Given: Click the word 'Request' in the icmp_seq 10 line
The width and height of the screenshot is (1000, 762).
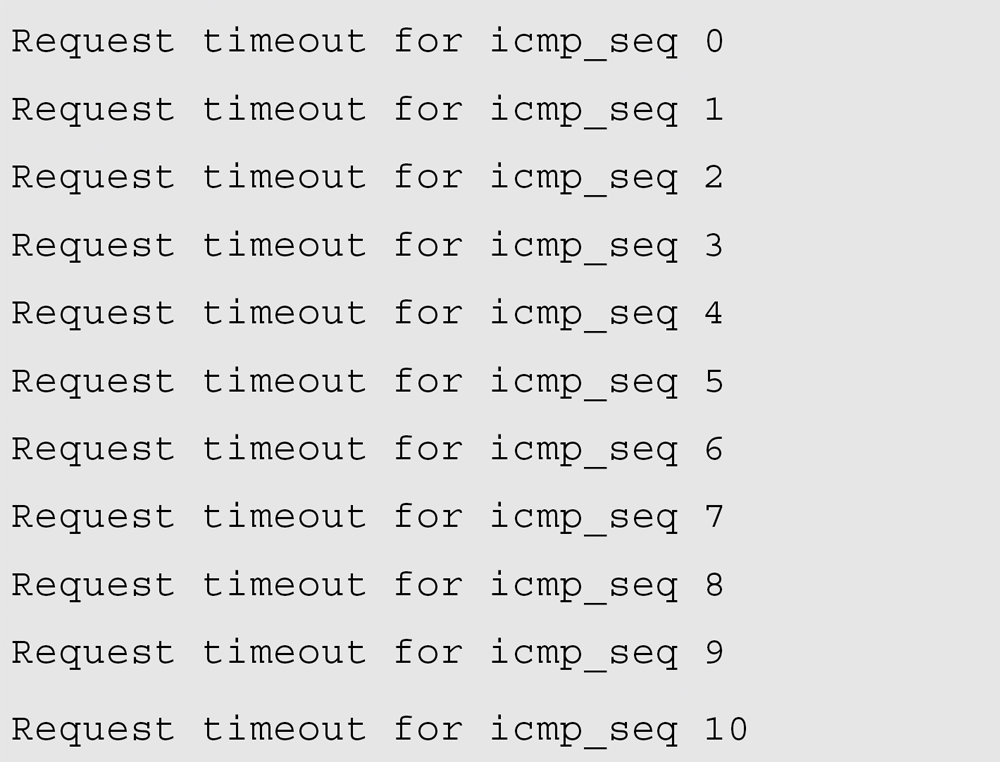Looking at the screenshot, I should tap(93, 731).
